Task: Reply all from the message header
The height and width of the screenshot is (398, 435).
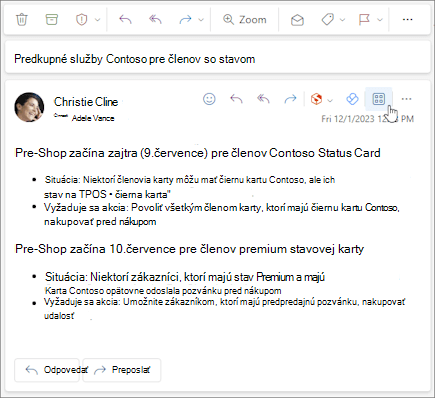Action: point(263,99)
